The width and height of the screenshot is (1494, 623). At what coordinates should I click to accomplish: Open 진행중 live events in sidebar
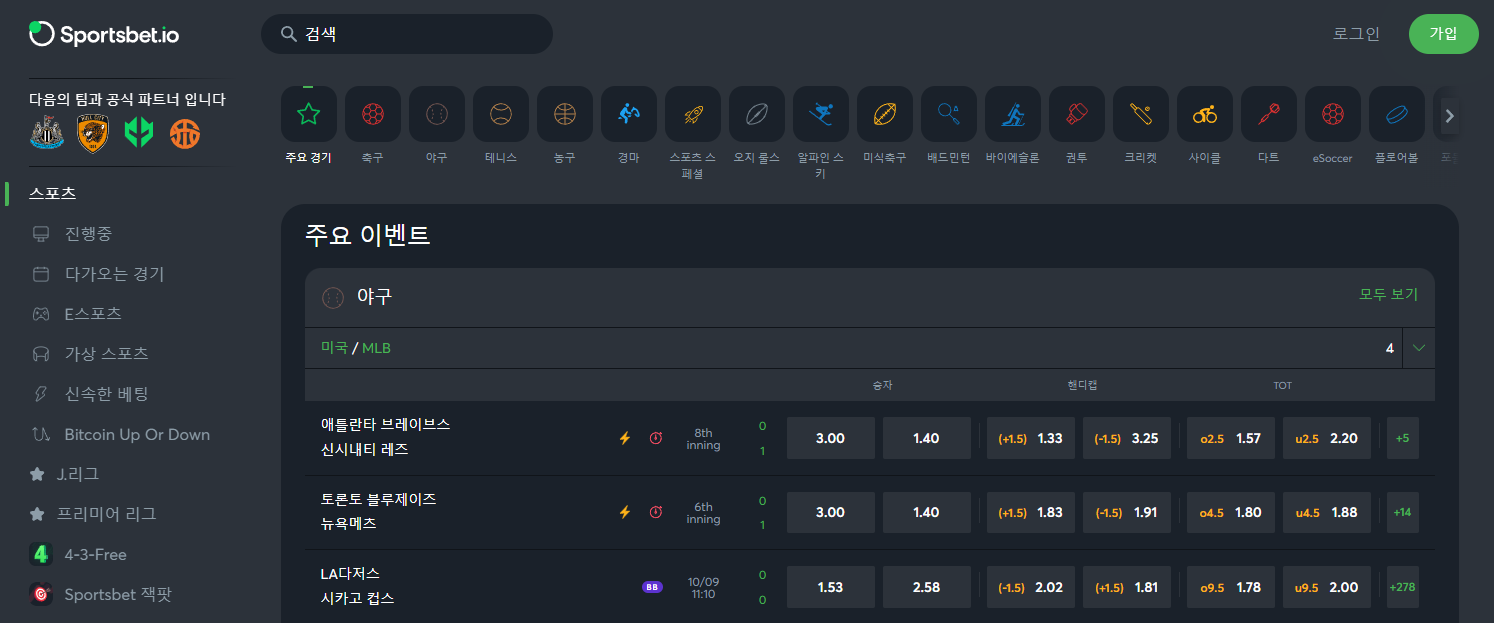coord(88,234)
